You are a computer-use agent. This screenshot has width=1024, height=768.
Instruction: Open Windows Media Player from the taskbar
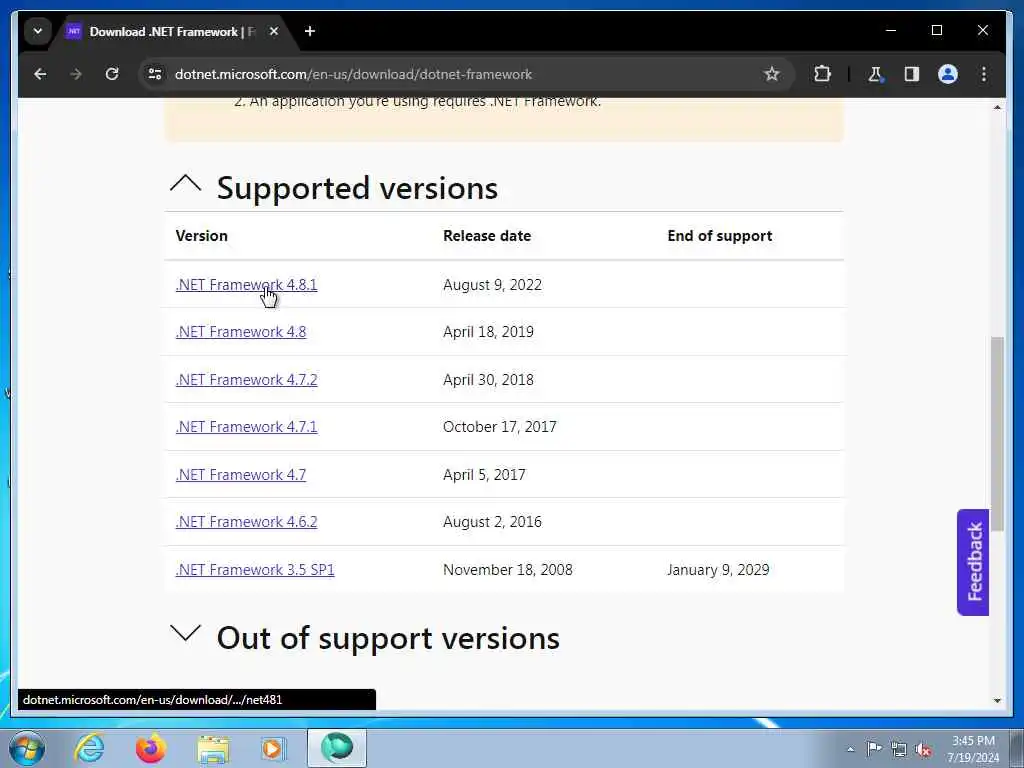[273, 748]
